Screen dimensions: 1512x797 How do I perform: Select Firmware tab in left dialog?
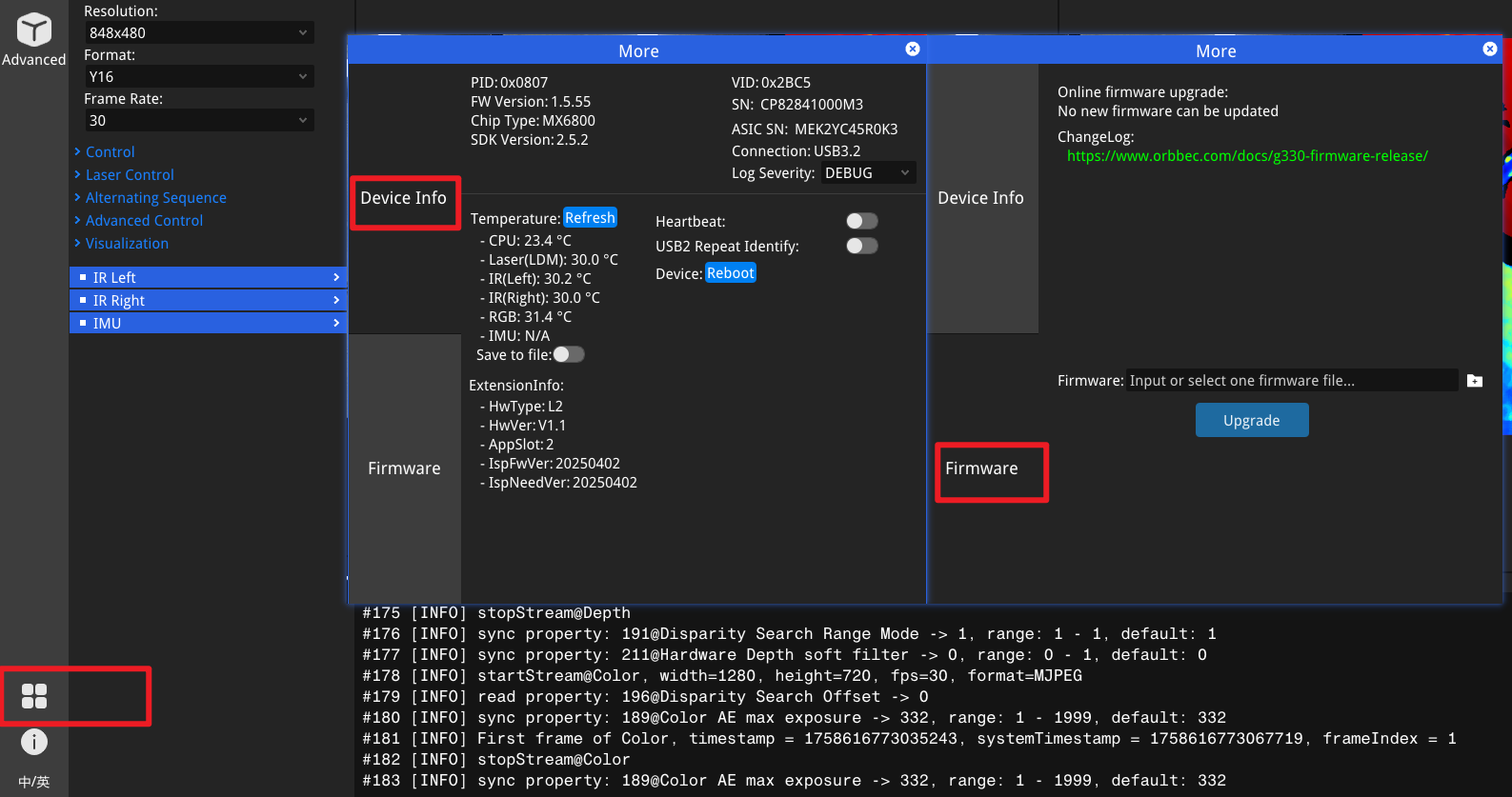[x=404, y=468]
